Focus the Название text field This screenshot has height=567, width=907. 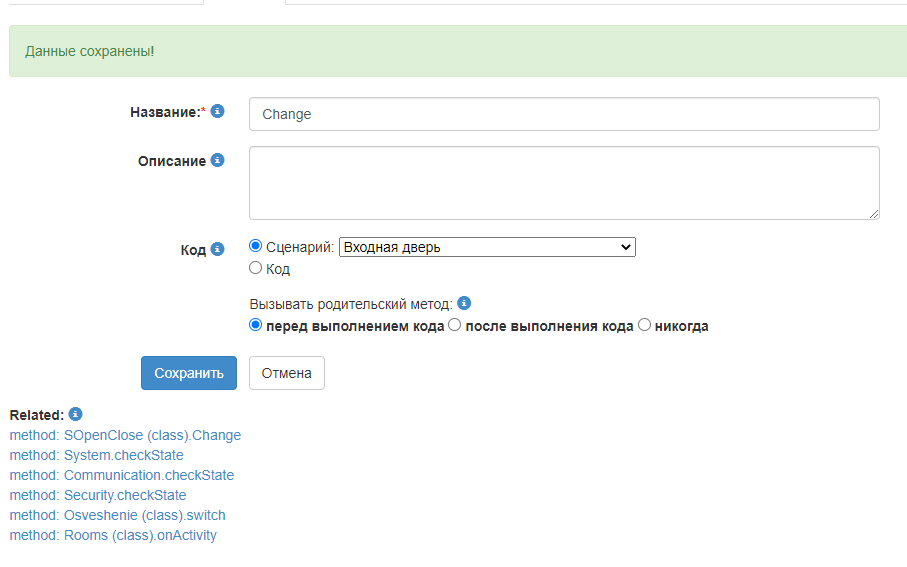click(x=564, y=114)
